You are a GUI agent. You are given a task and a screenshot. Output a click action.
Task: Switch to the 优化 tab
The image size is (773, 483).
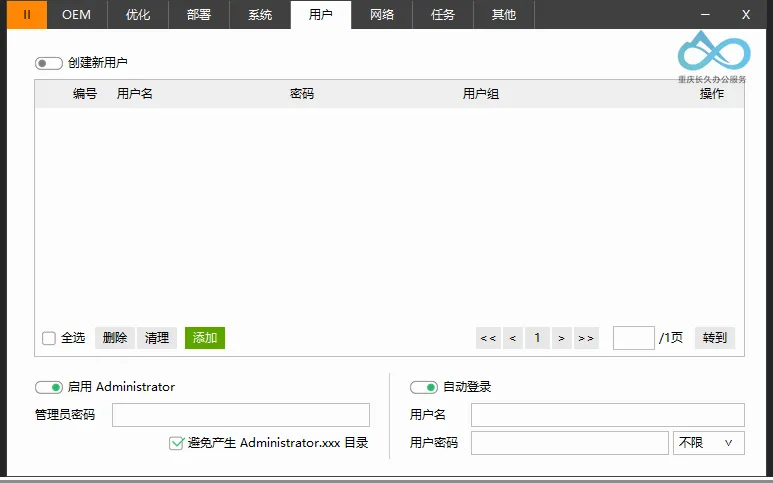[138, 15]
